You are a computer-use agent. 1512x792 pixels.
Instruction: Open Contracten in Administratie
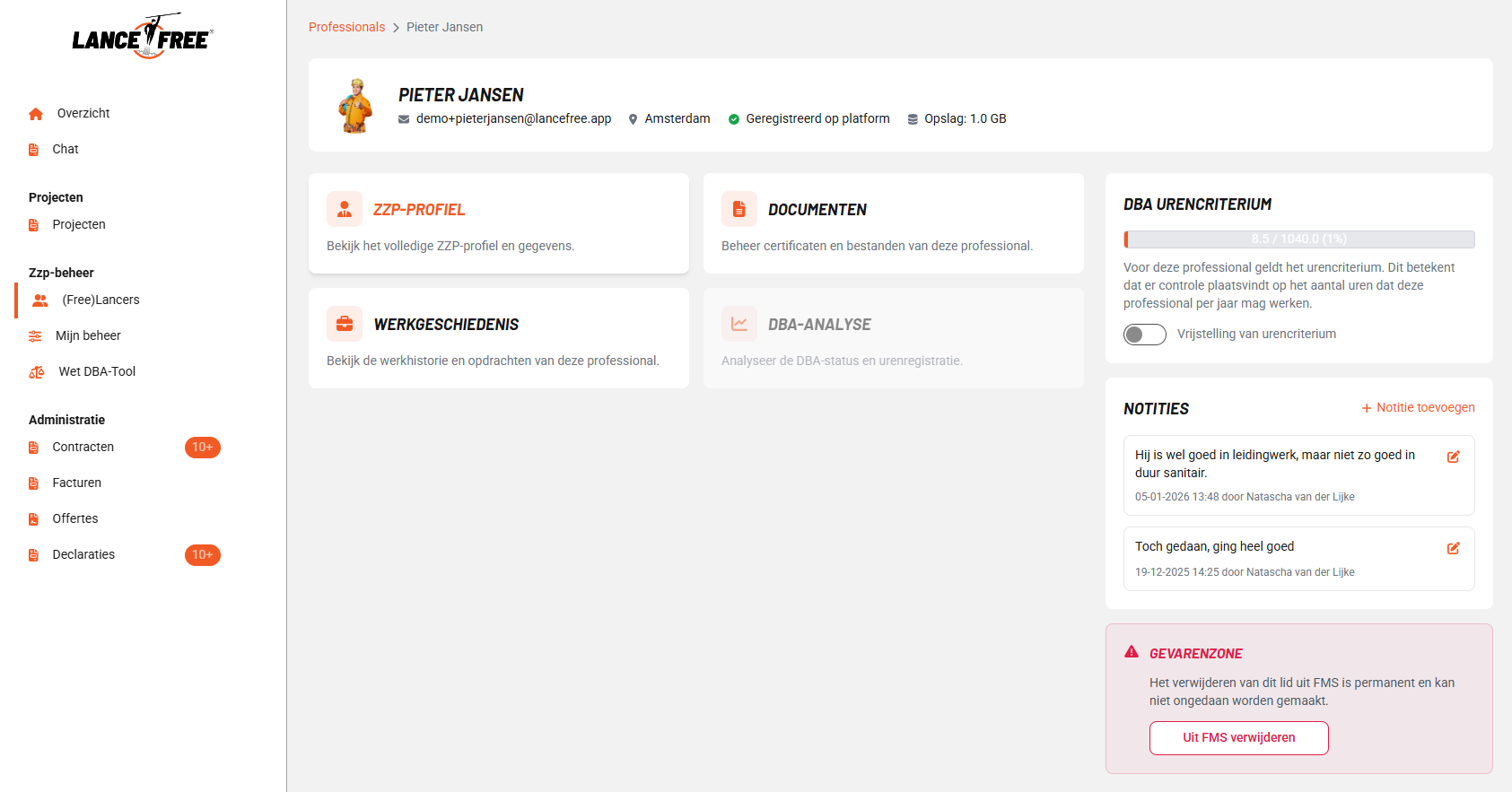83,448
